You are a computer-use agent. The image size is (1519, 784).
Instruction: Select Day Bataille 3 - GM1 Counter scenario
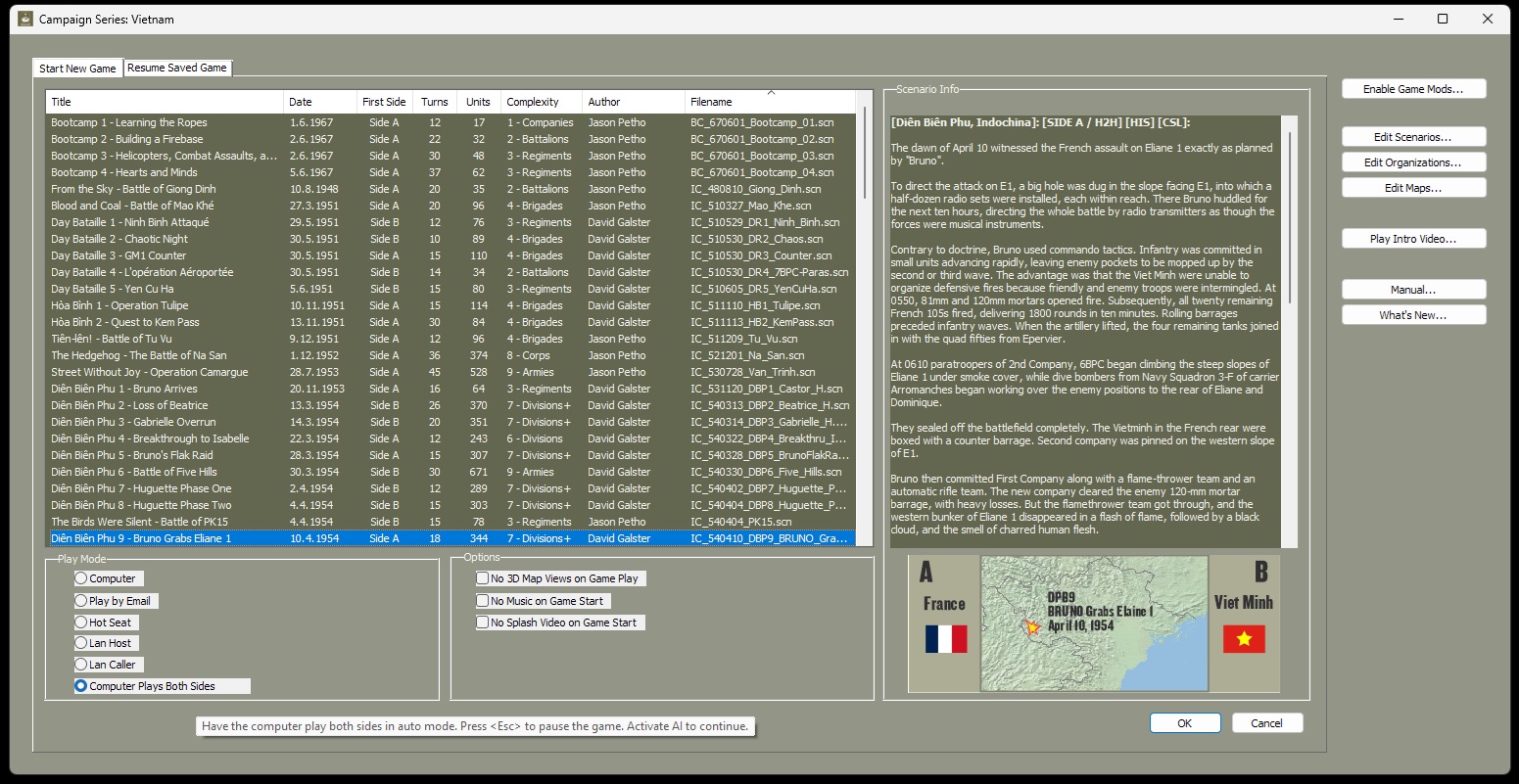tap(451, 256)
